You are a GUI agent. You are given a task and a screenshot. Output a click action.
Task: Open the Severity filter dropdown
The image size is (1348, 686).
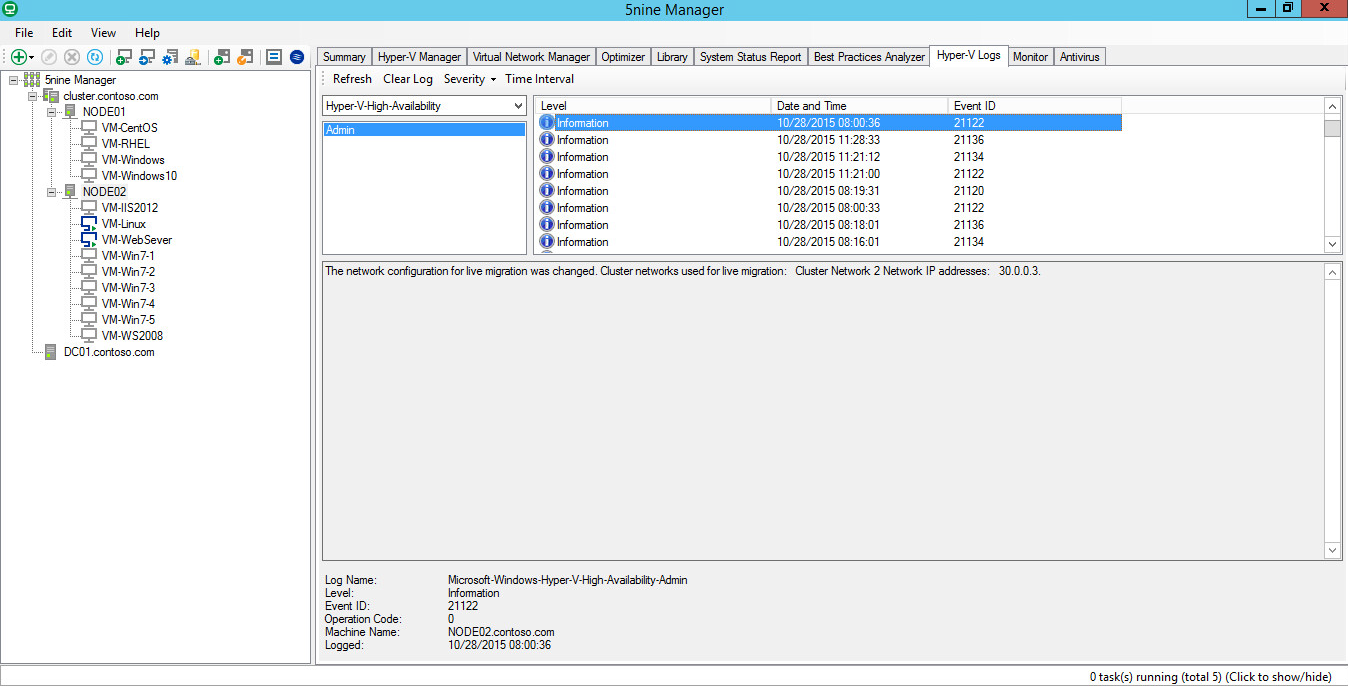[470, 79]
